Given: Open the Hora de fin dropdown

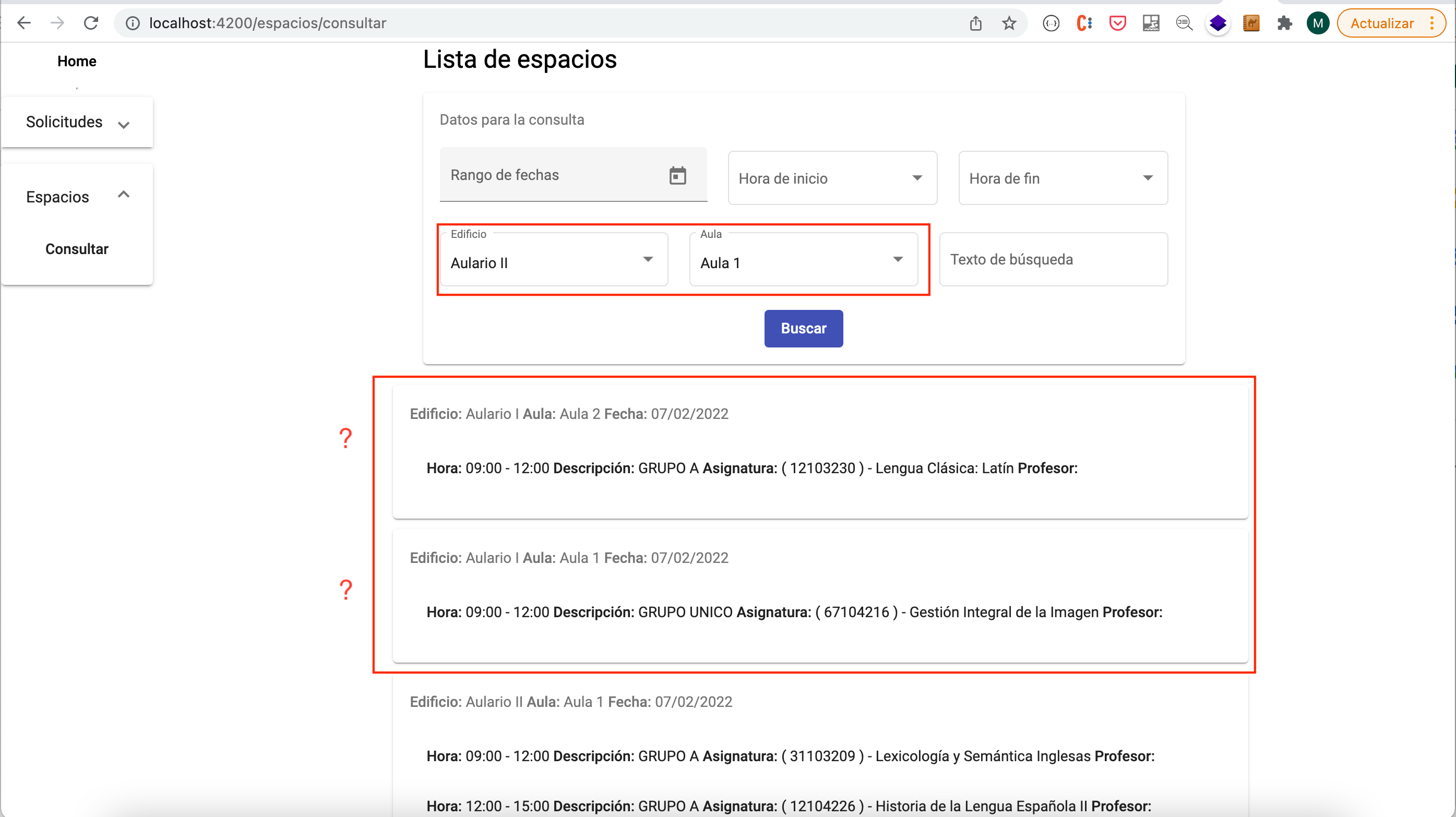Looking at the screenshot, I should click(x=1063, y=178).
